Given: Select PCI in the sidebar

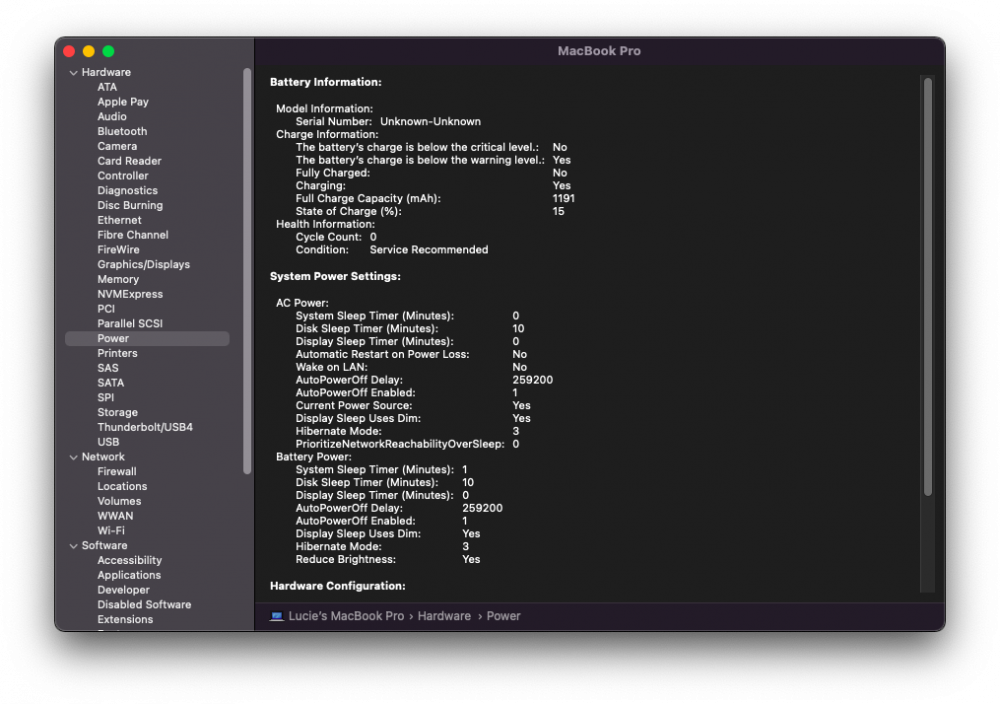Looking at the screenshot, I should pyautogui.click(x=106, y=309).
